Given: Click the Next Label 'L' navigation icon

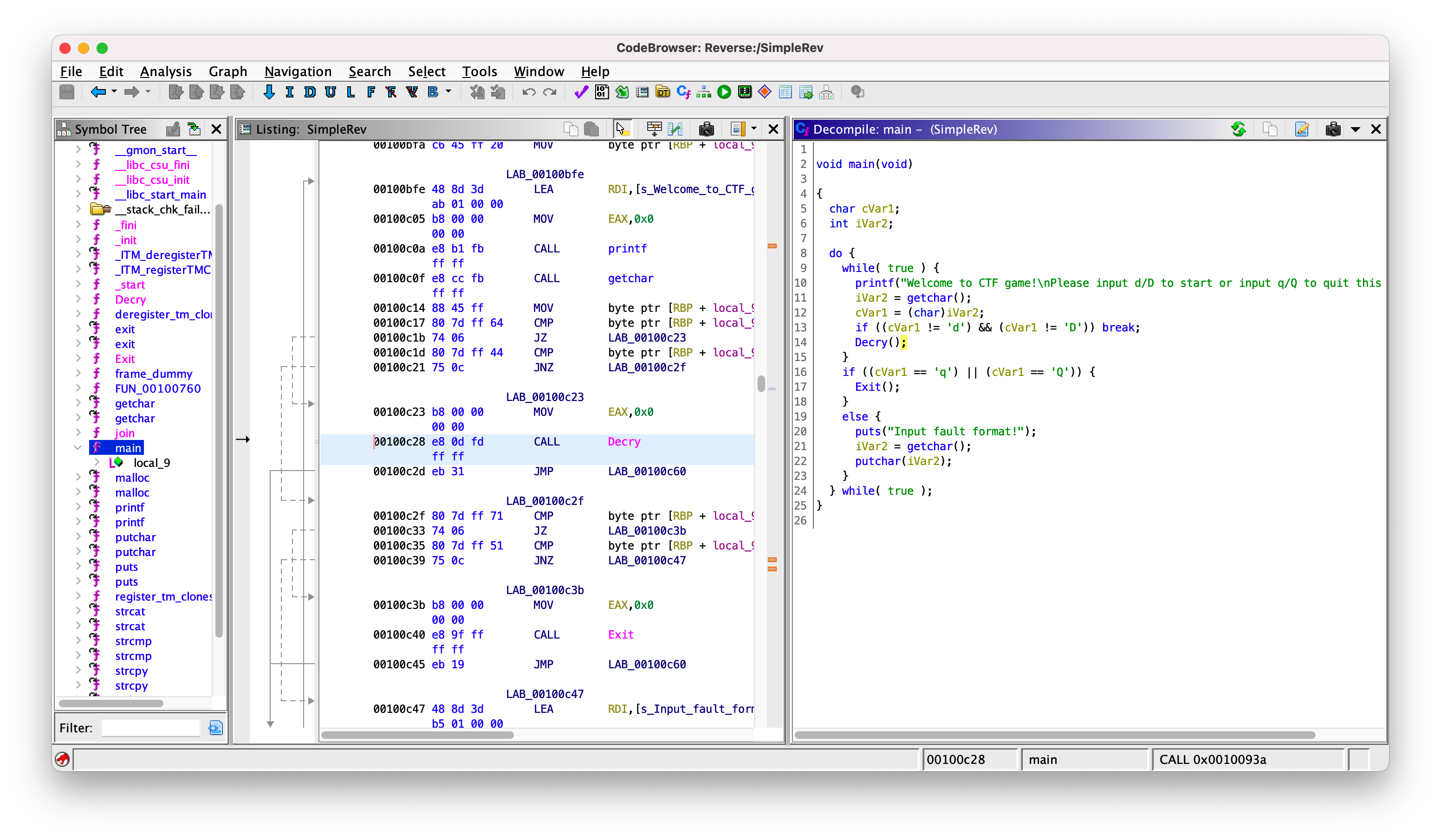Looking at the screenshot, I should 351,92.
